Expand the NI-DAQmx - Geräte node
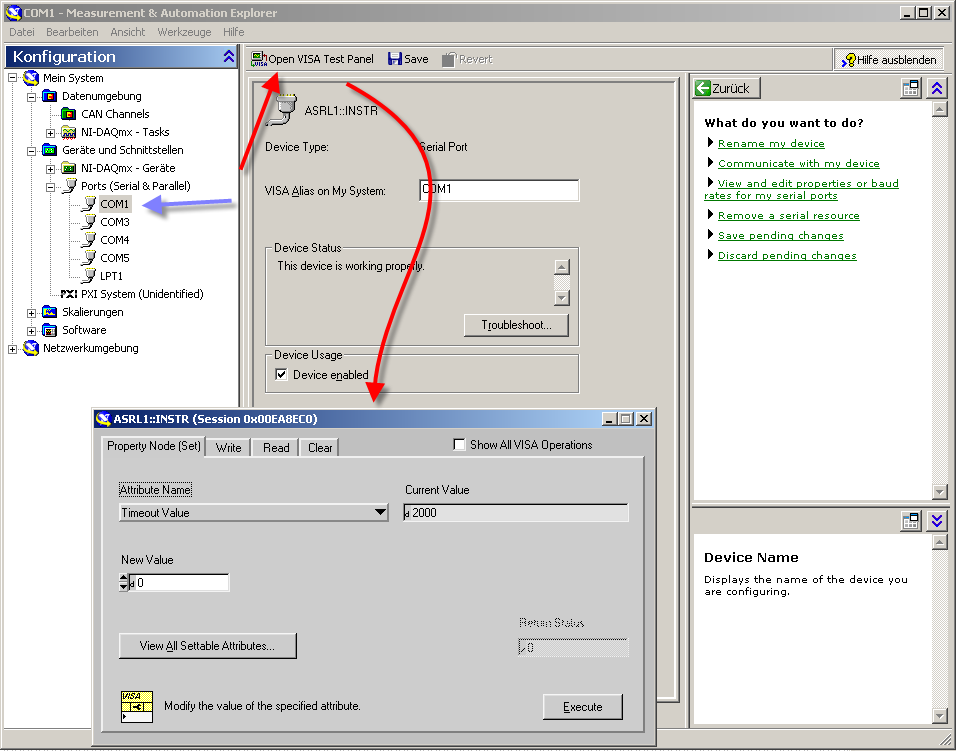This screenshot has height=751, width=956. 51,168
